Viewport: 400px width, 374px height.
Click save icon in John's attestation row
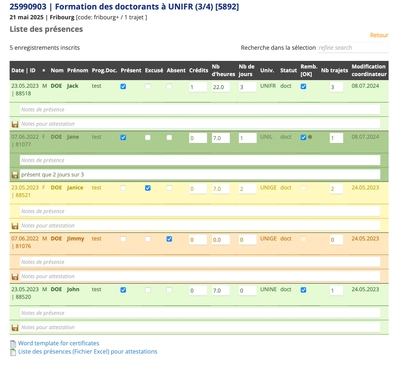tap(15, 328)
